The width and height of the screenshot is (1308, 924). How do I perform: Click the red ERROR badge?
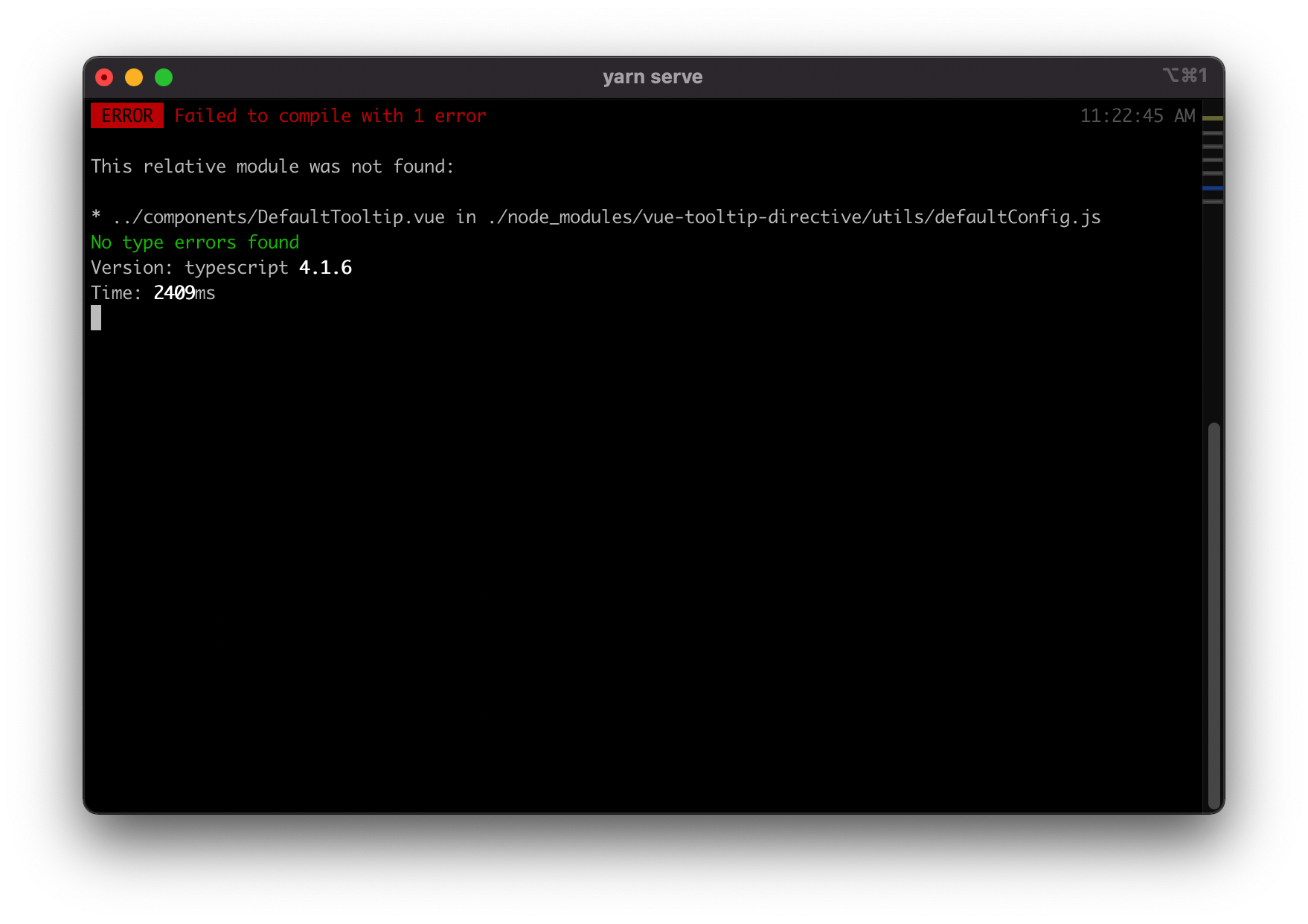pyautogui.click(x=126, y=115)
